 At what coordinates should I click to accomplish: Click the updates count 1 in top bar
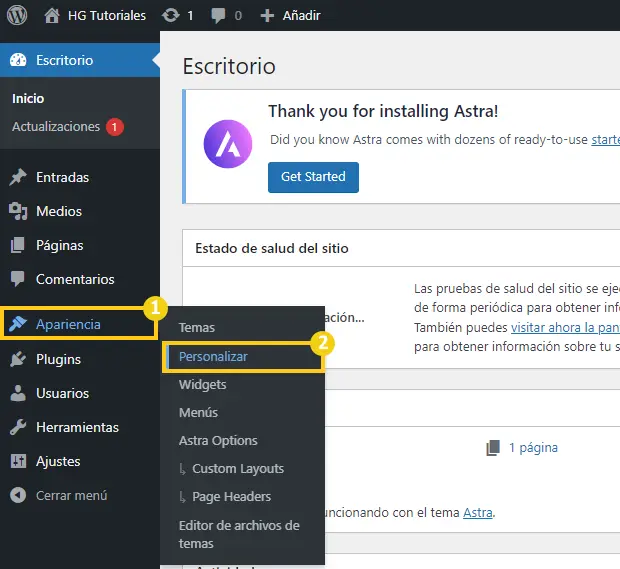click(190, 15)
